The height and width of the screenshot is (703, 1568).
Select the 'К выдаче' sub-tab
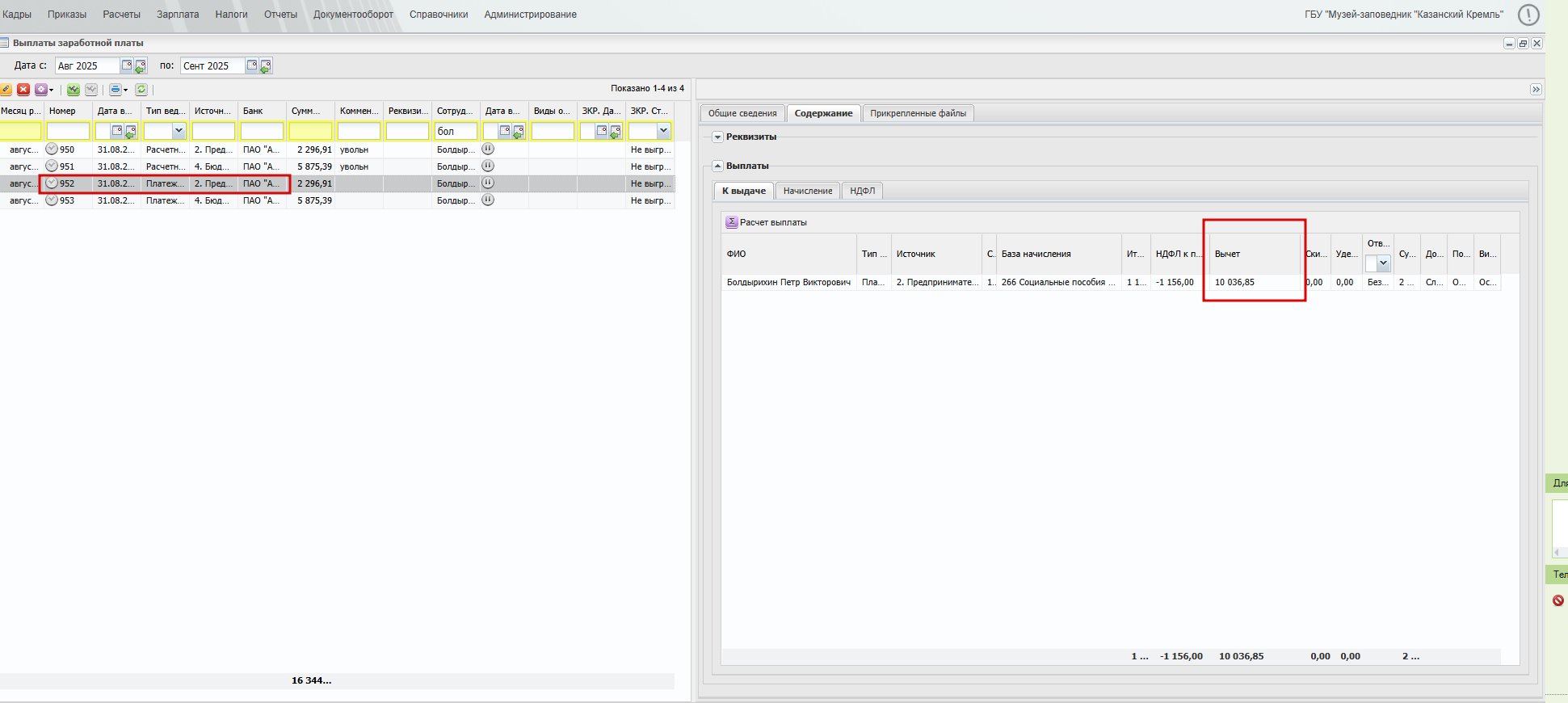(744, 191)
